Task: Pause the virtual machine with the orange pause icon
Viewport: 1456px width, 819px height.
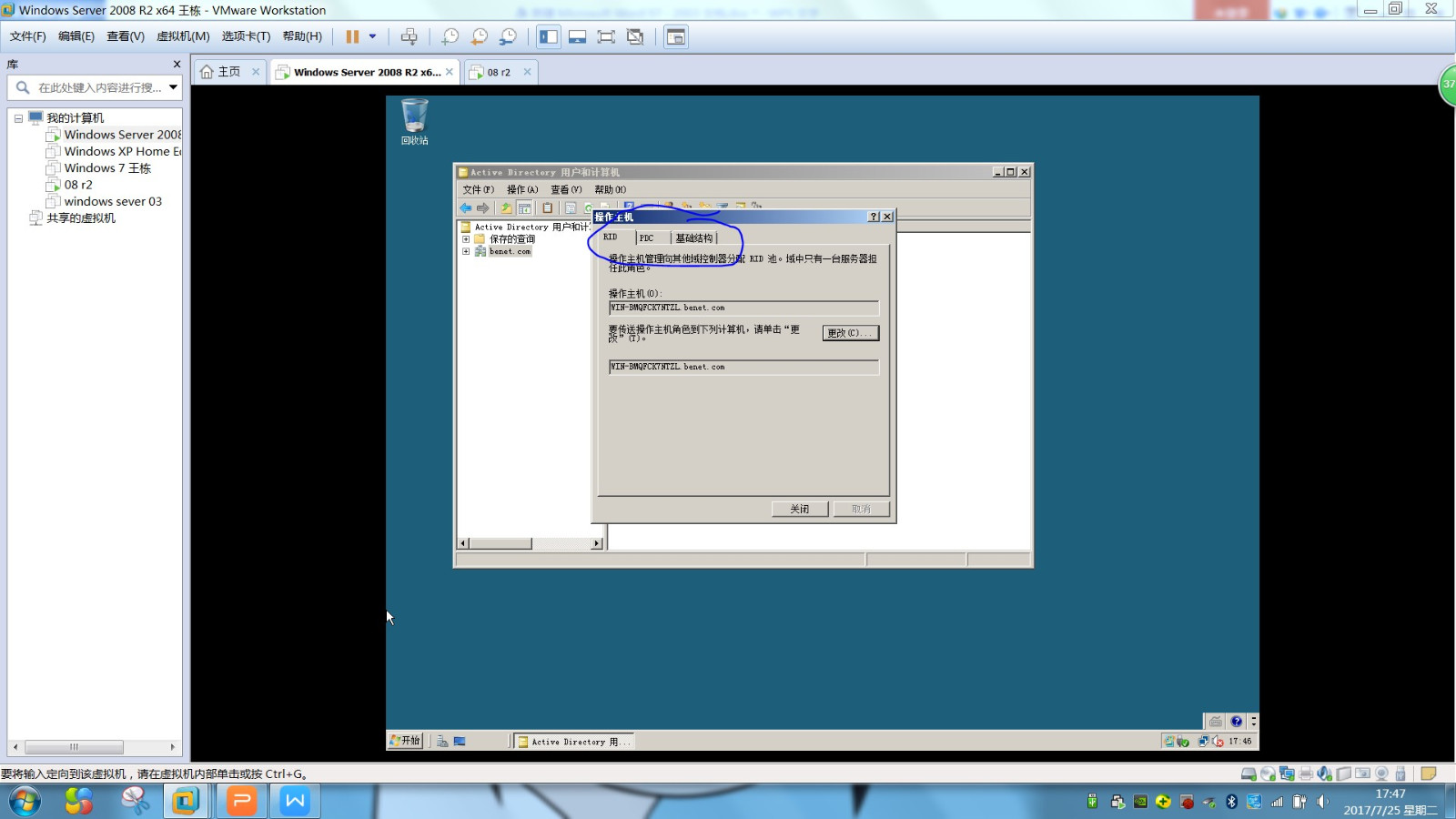Action: pos(352,36)
